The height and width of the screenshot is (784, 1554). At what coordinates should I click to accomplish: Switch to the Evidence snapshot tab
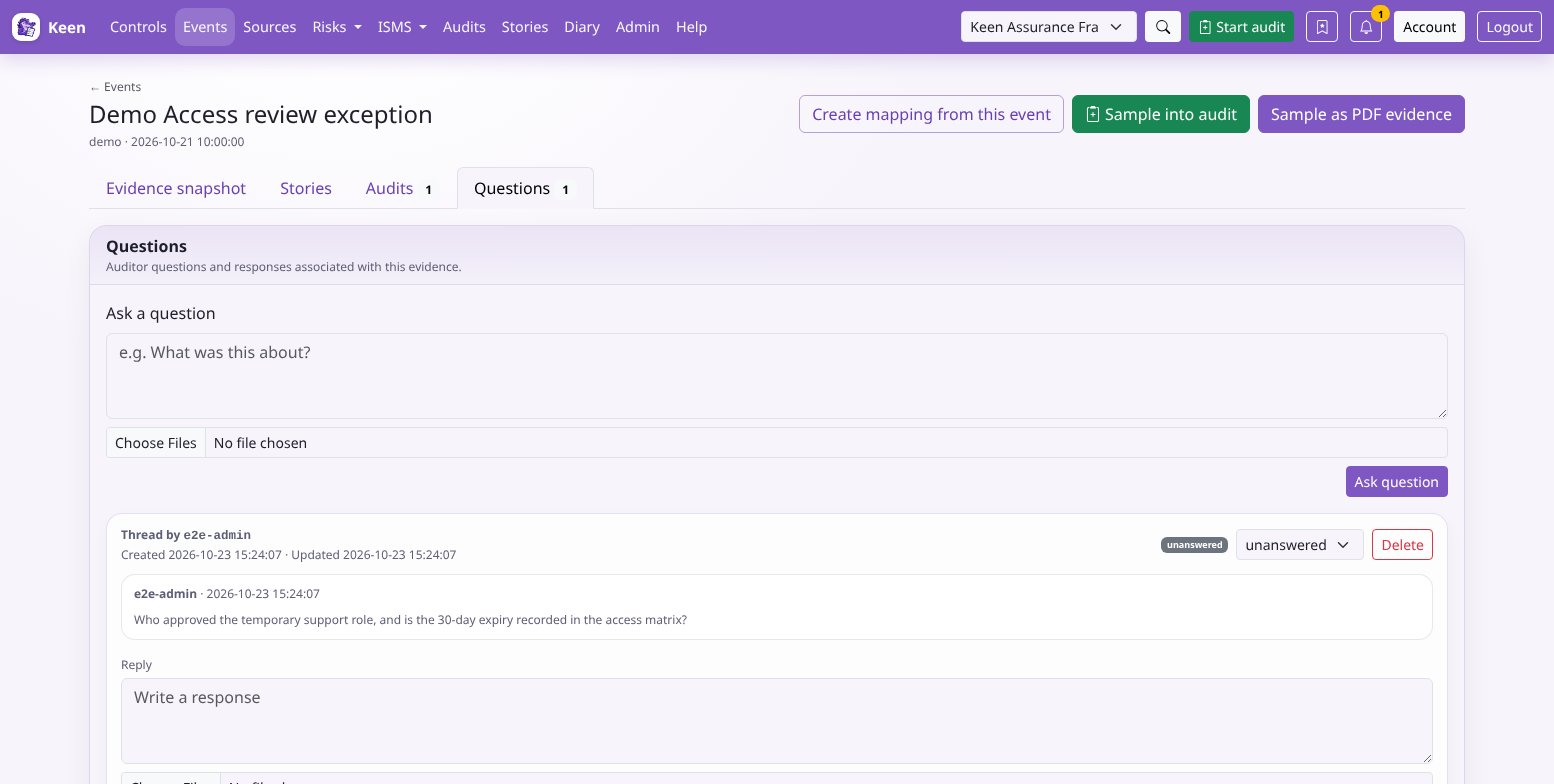tap(176, 188)
